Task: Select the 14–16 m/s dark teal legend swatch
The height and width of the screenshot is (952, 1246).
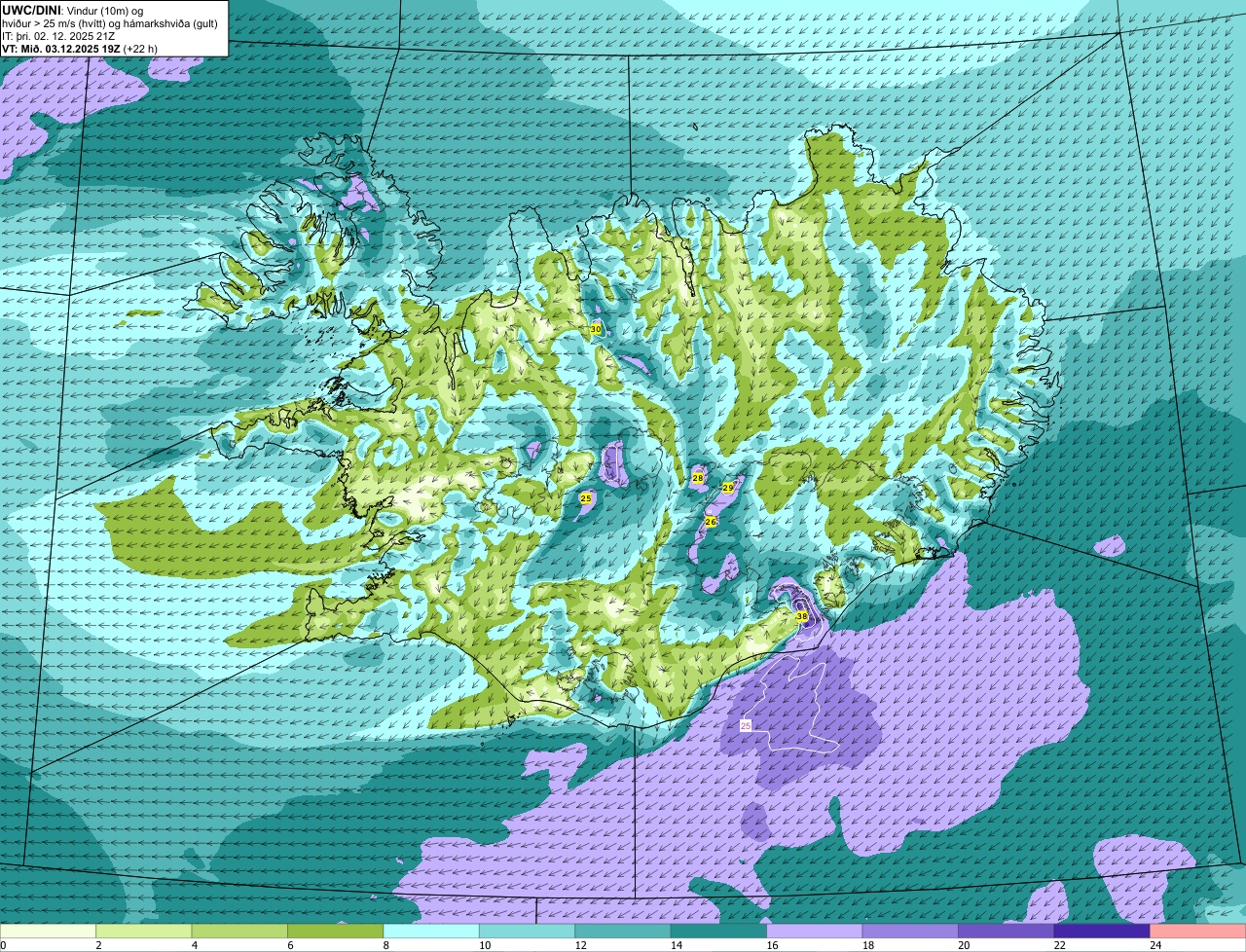Action: tap(719, 931)
